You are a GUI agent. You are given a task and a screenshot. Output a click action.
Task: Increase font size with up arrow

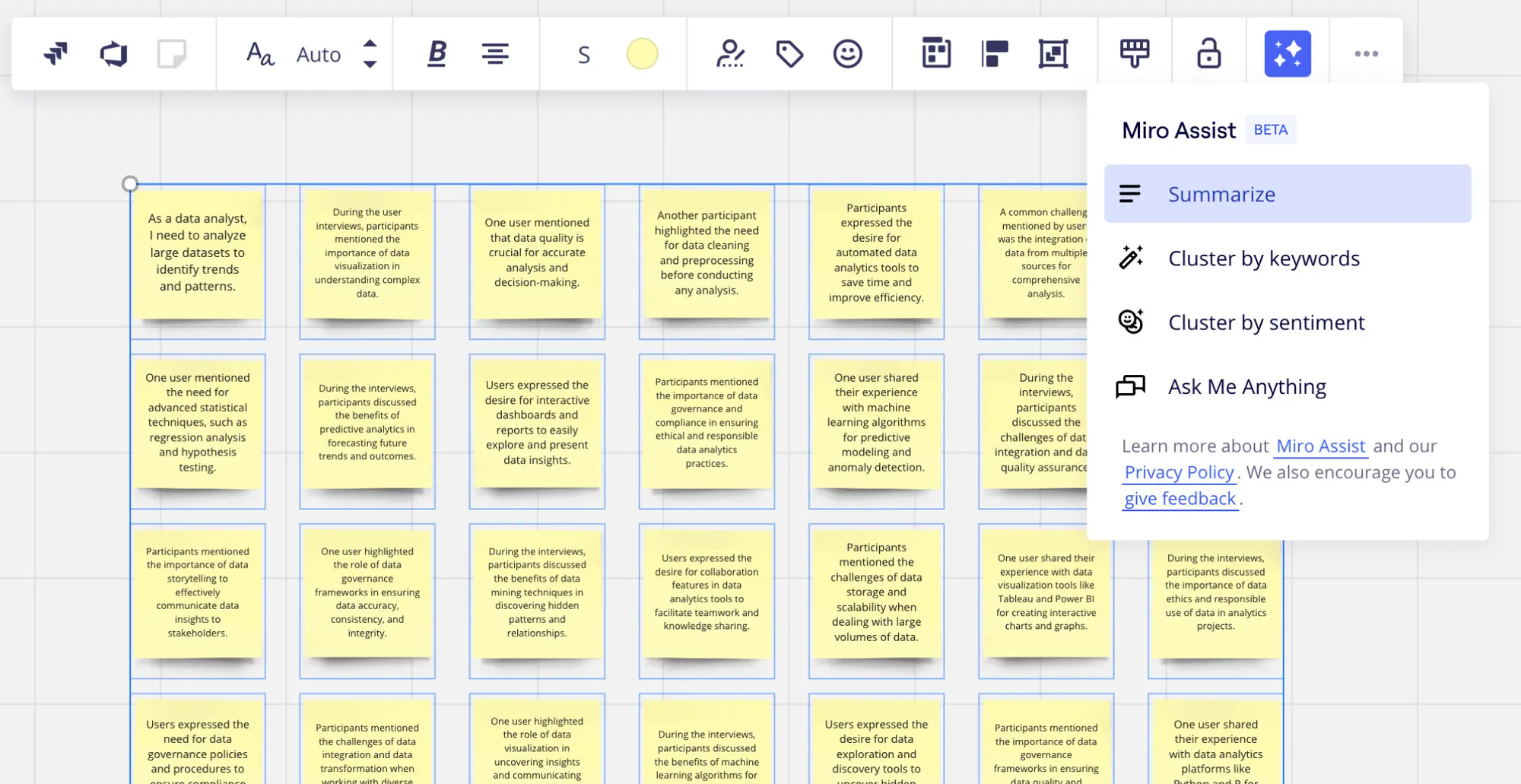[370, 44]
